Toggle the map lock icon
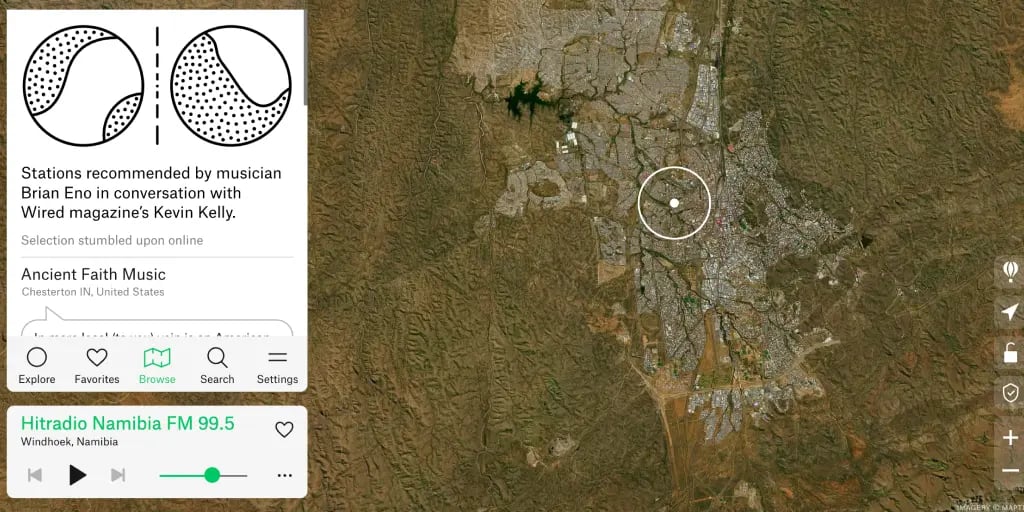 [x=1010, y=353]
